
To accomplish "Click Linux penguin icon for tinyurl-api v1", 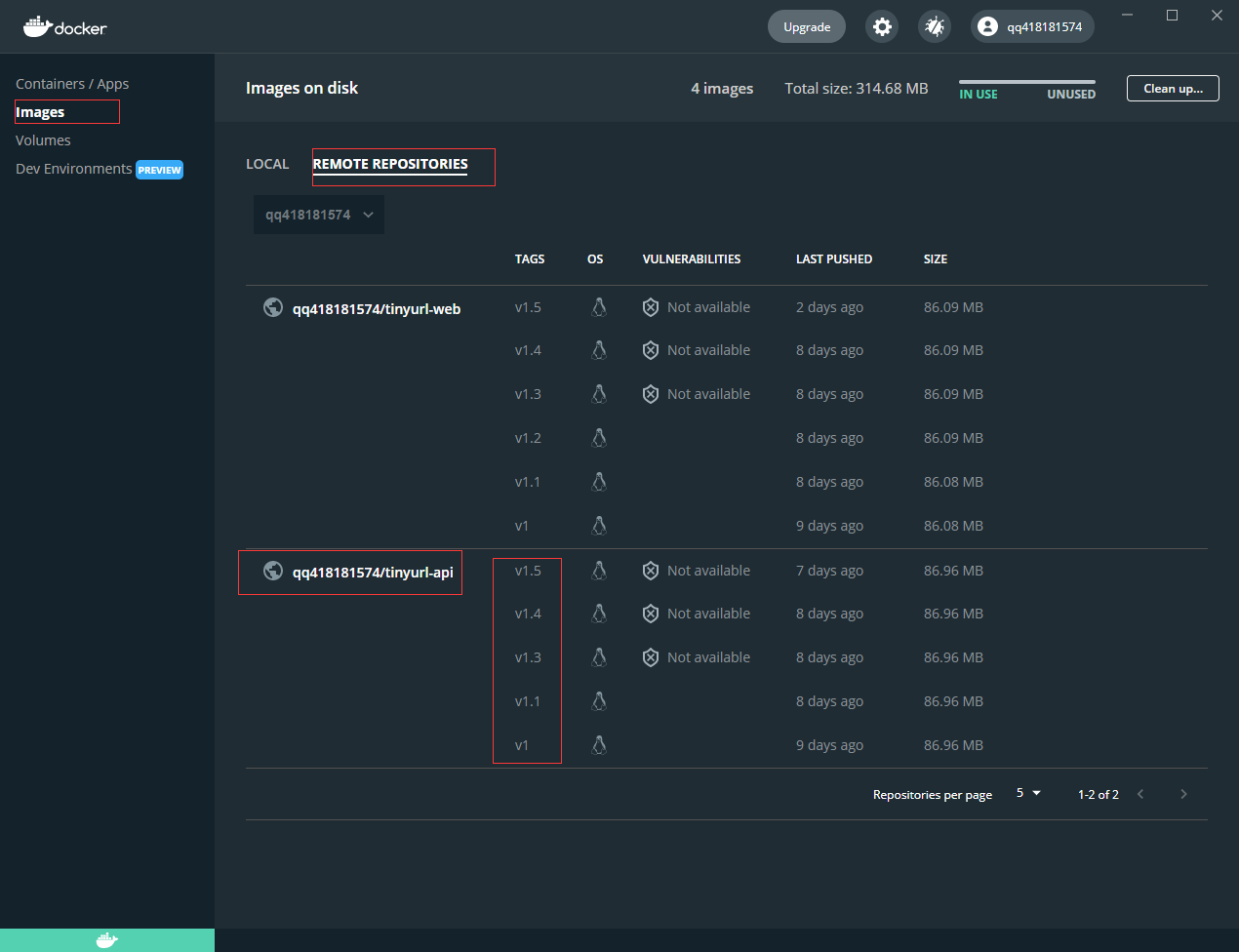I will pos(599,745).
